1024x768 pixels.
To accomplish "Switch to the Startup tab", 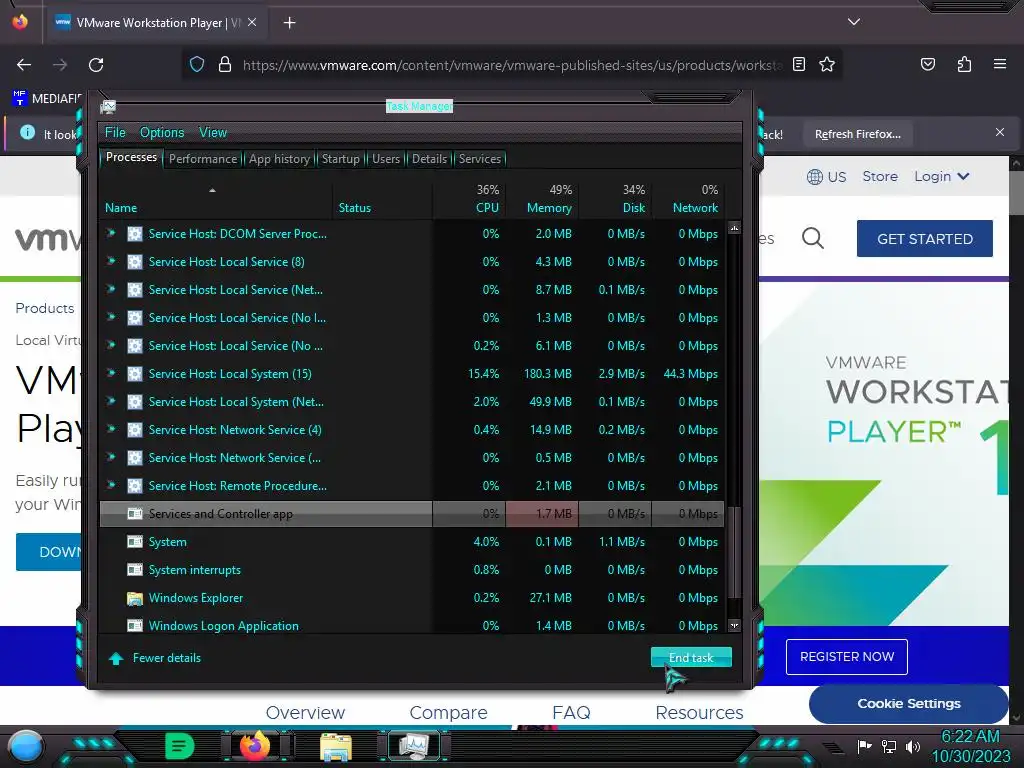I will pyautogui.click(x=340, y=159).
